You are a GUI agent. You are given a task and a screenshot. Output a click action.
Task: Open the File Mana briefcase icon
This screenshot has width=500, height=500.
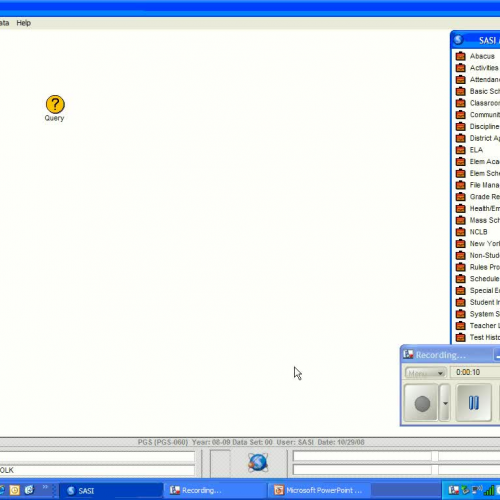pos(460,185)
